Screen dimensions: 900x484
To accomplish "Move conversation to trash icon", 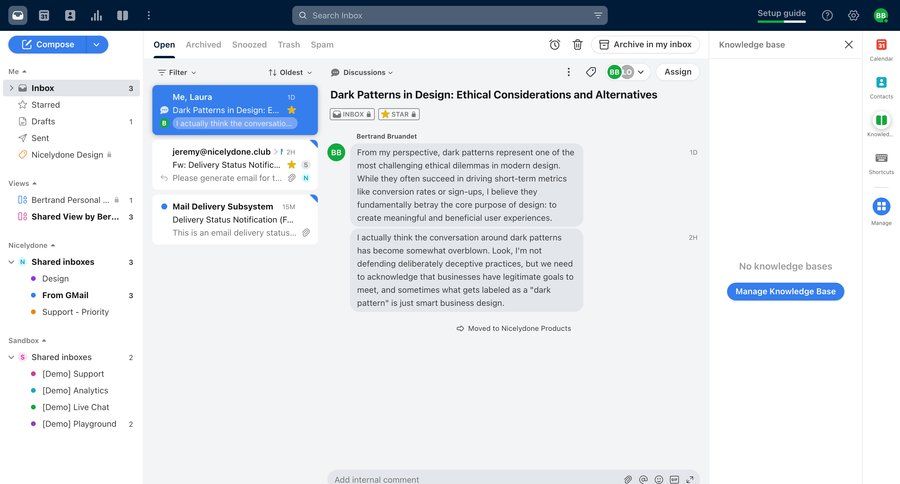I will tap(577, 45).
